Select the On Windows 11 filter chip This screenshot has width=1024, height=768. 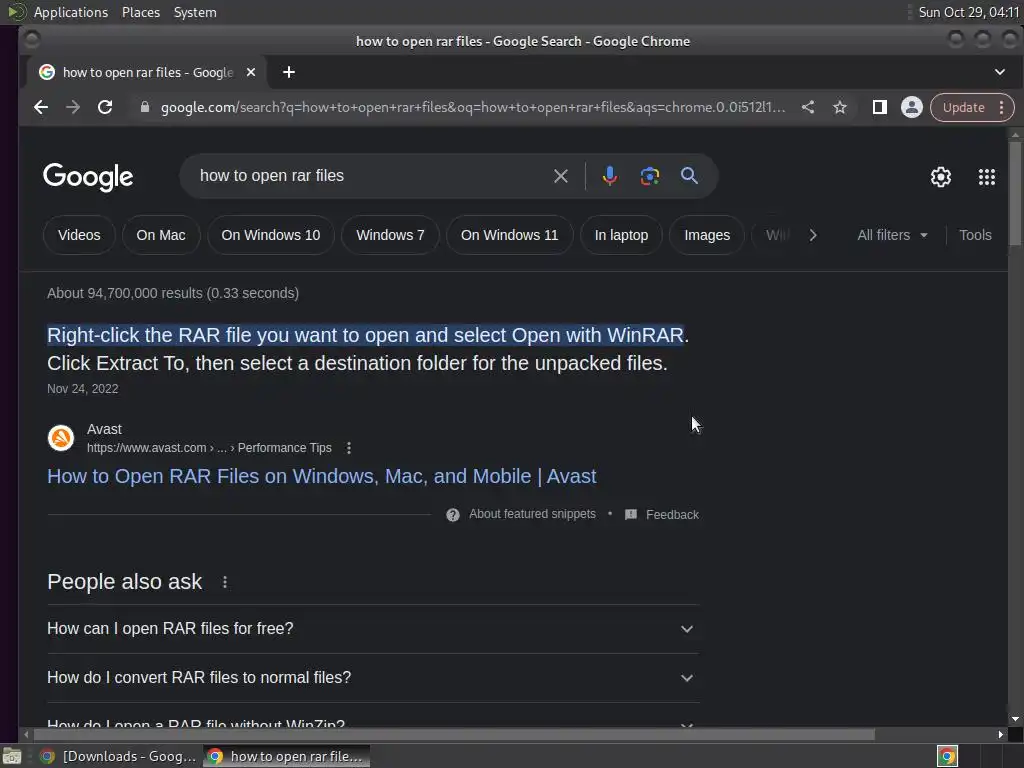pos(509,235)
